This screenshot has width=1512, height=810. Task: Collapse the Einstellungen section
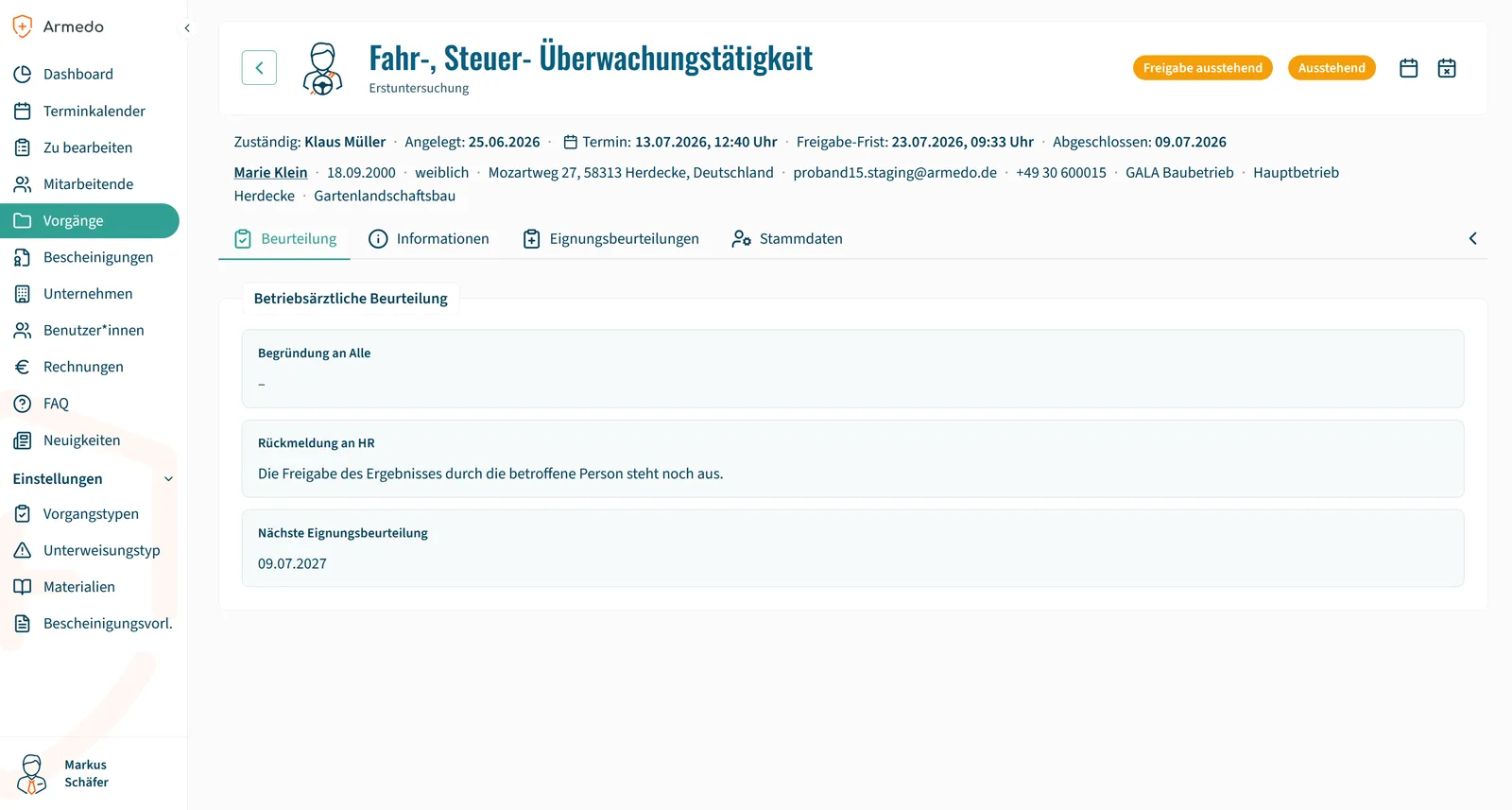tap(168, 479)
